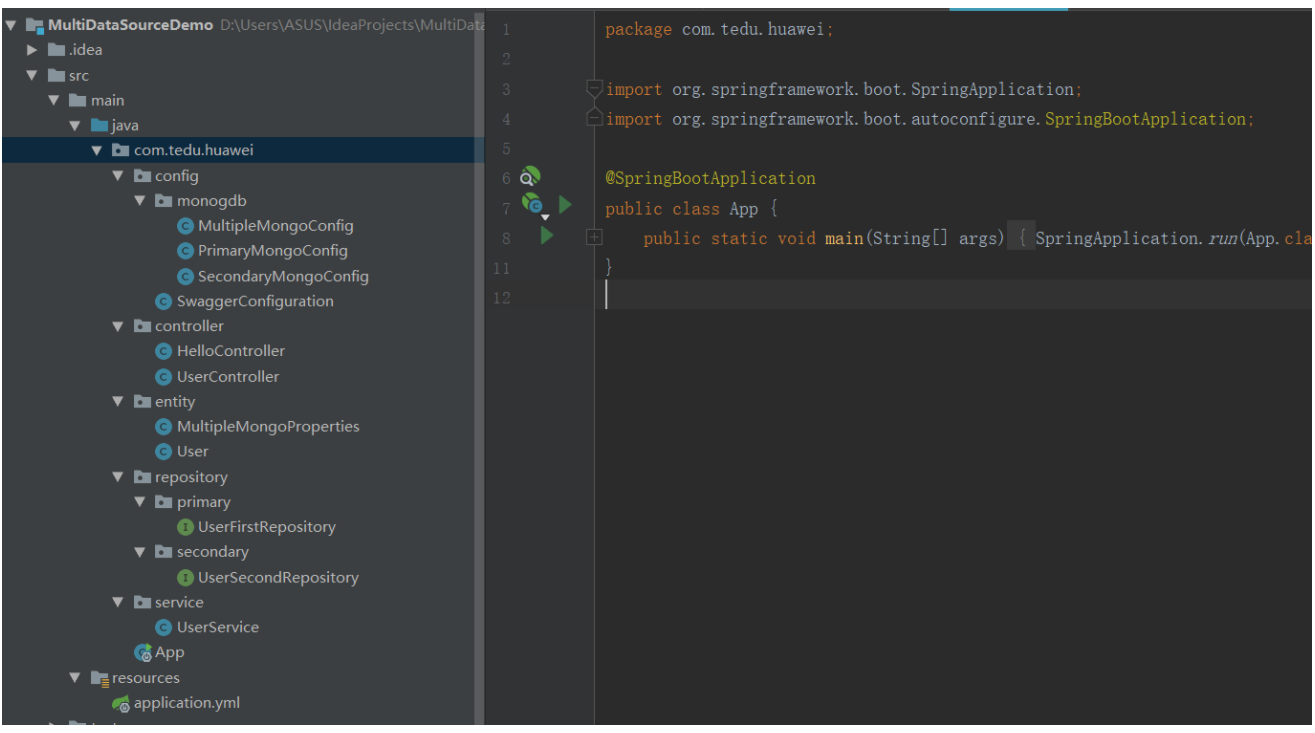The image size is (1315, 733).
Task: Fold the import block on line 3
Action: 594,89
